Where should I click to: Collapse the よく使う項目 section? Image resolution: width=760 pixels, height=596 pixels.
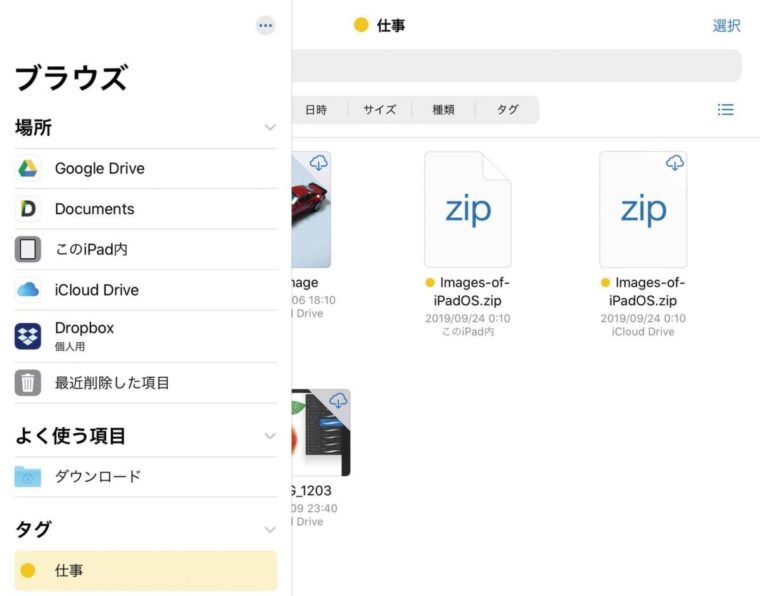[270, 436]
